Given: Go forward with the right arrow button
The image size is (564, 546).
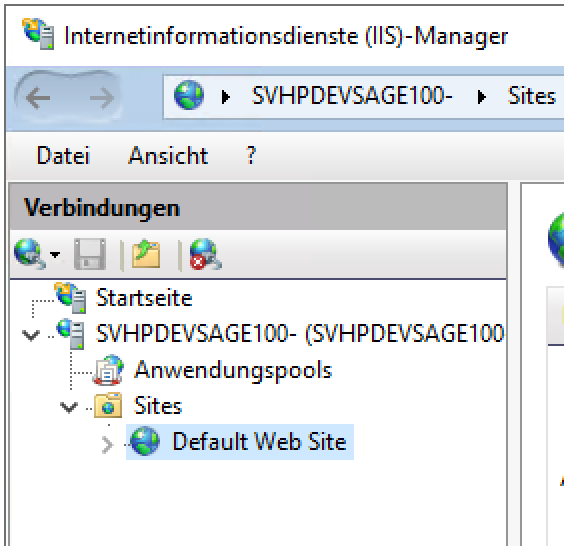Looking at the screenshot, I should 102,98.
